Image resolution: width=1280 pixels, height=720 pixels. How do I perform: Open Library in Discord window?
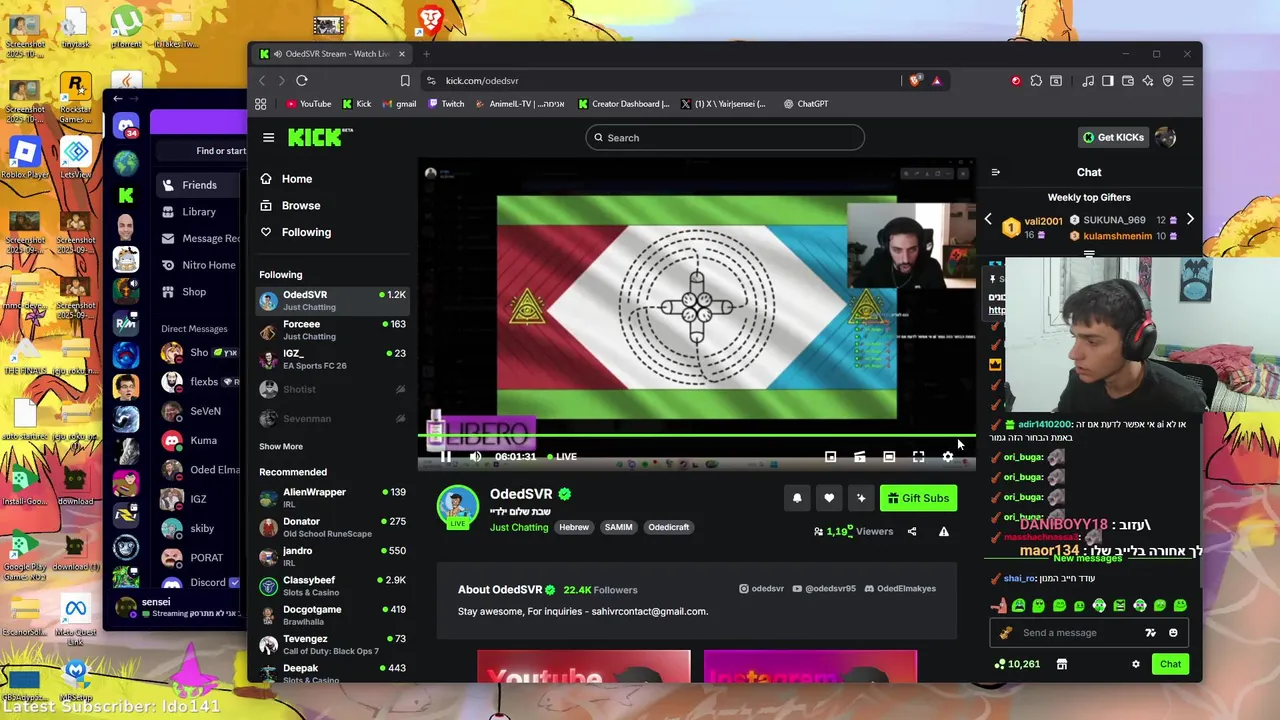199,212
